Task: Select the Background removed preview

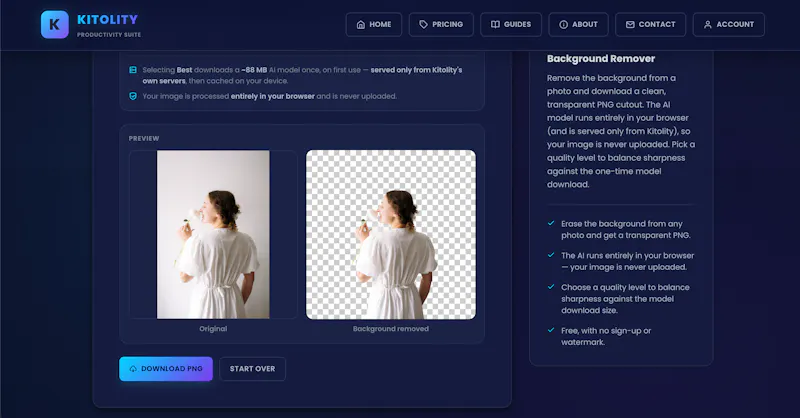Action: [391, 234]
